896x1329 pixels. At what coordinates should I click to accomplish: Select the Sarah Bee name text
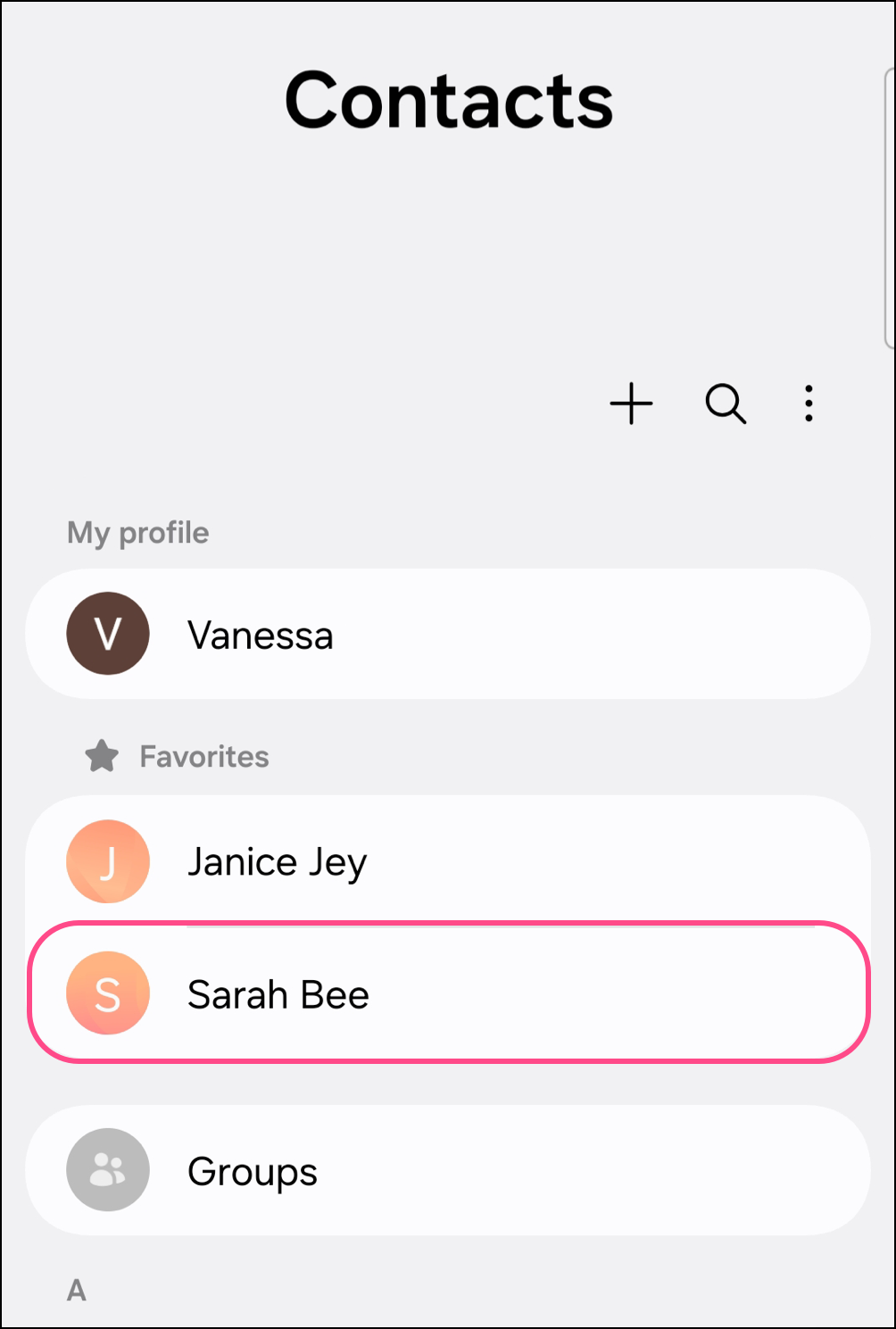(278, 994)
